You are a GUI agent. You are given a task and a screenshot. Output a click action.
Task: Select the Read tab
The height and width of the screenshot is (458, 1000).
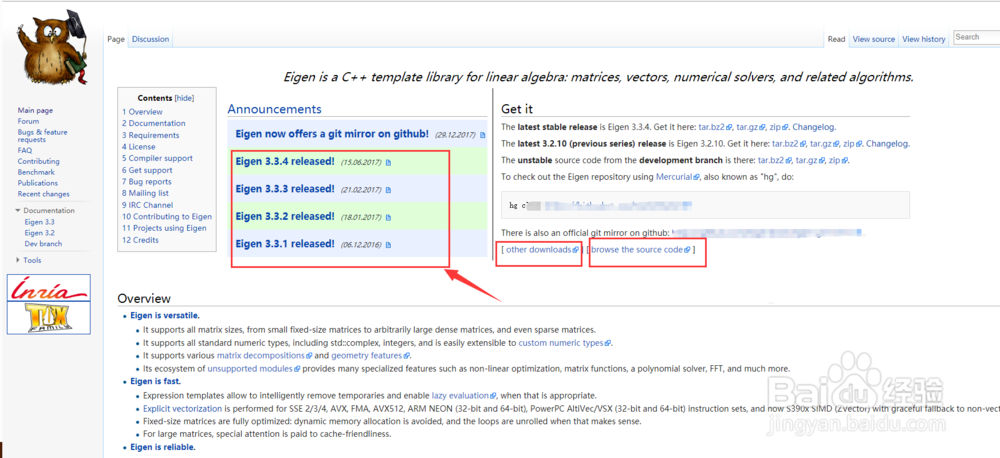(837, 39)
